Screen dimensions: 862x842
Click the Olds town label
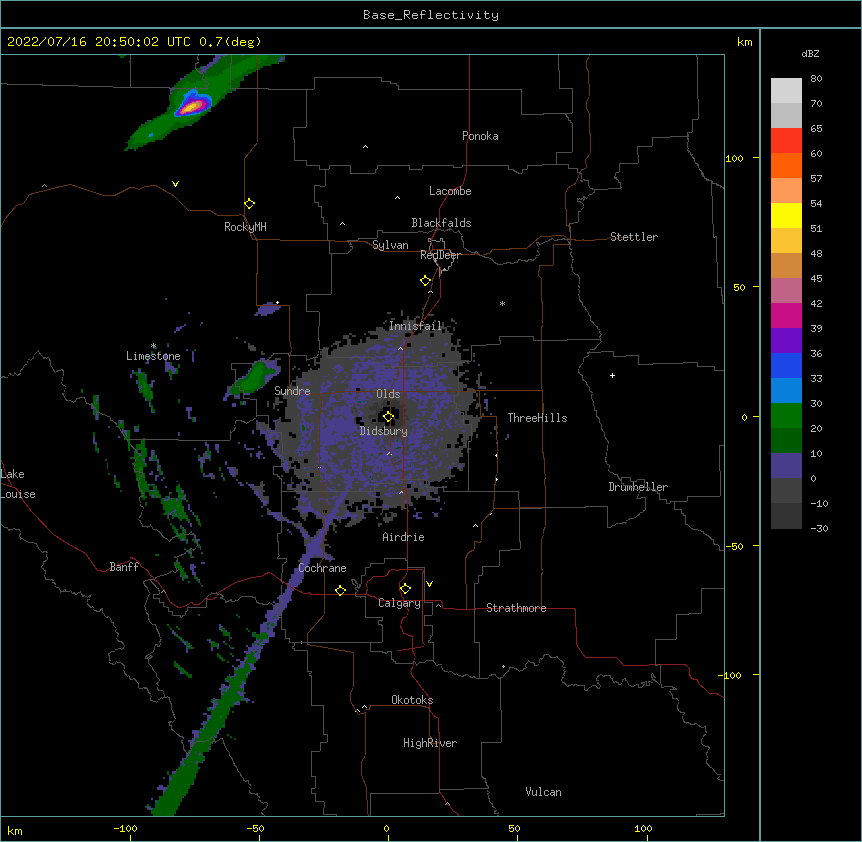click(x=388, y=394)
